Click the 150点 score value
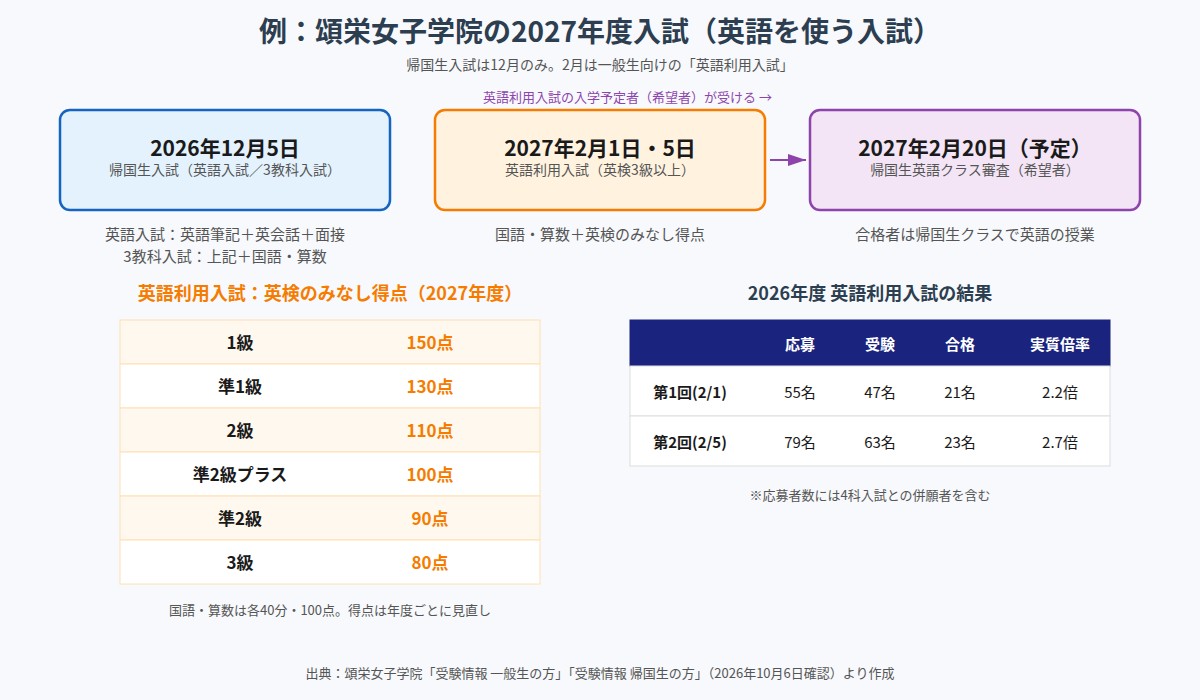1200x700 pixels. (x=429, y=343)
